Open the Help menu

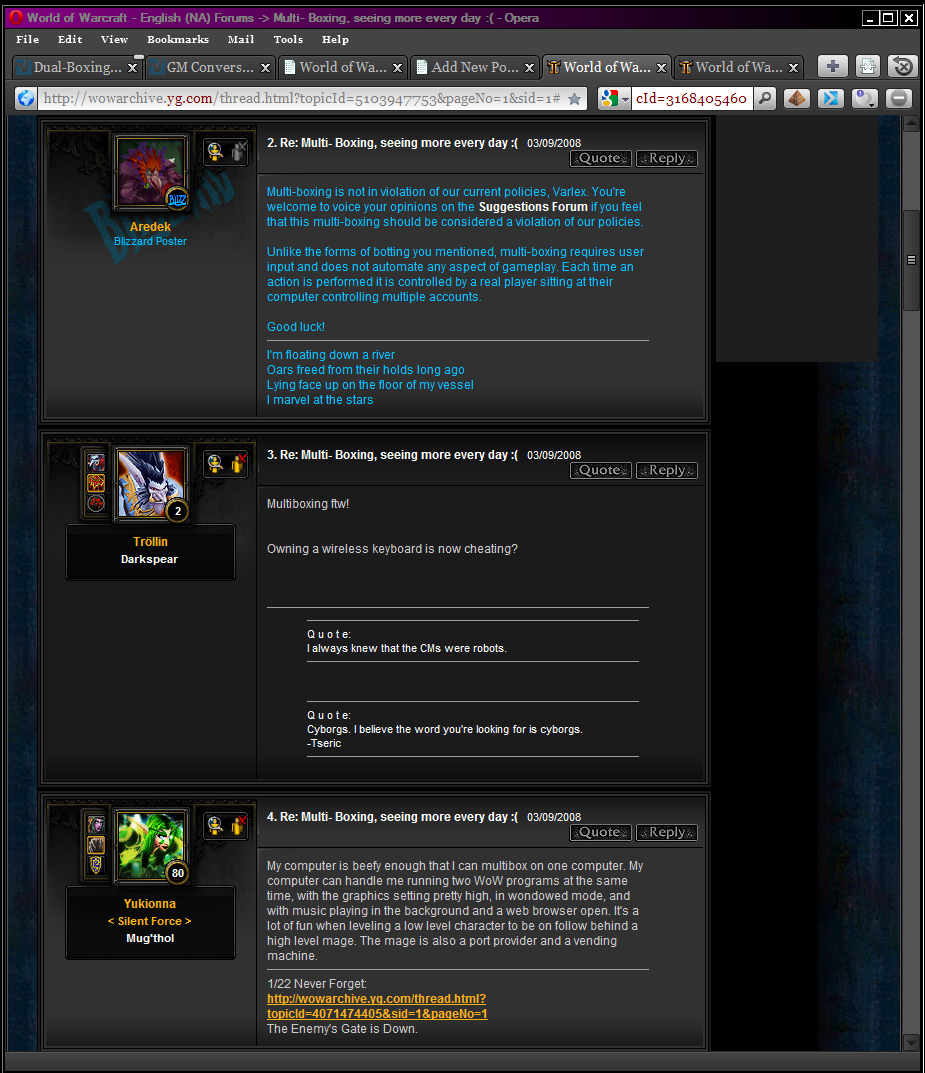click(x=335, y=40)
